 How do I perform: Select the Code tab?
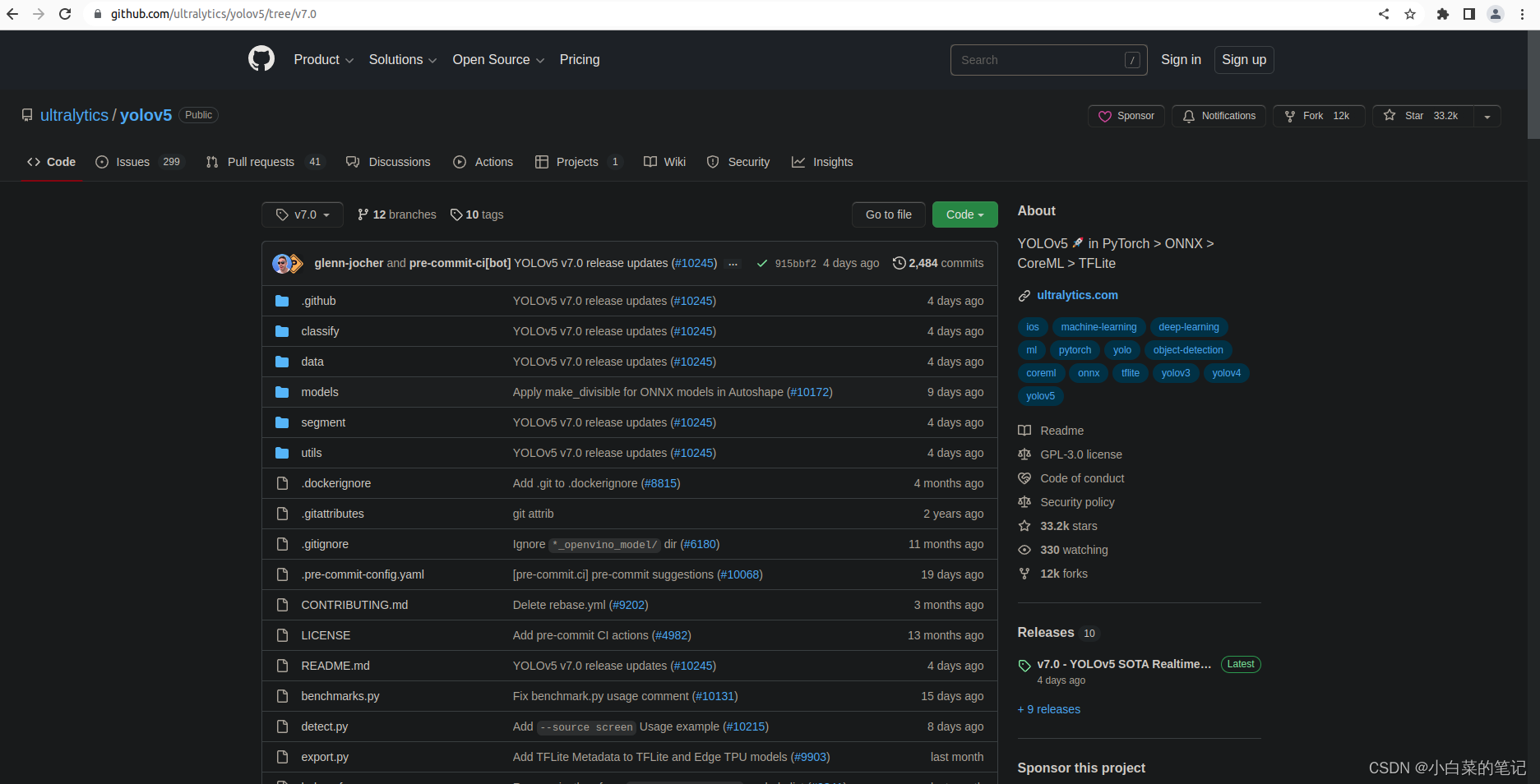click(51, 162)
